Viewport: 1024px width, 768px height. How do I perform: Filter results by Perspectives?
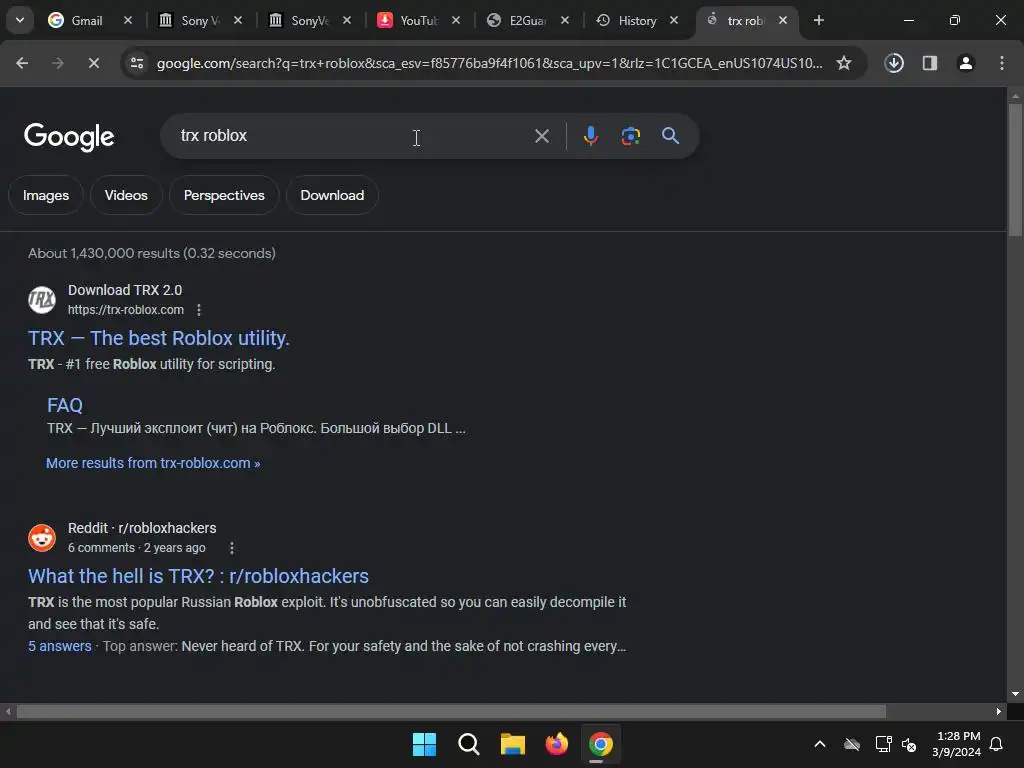click(x=224, y=195)
